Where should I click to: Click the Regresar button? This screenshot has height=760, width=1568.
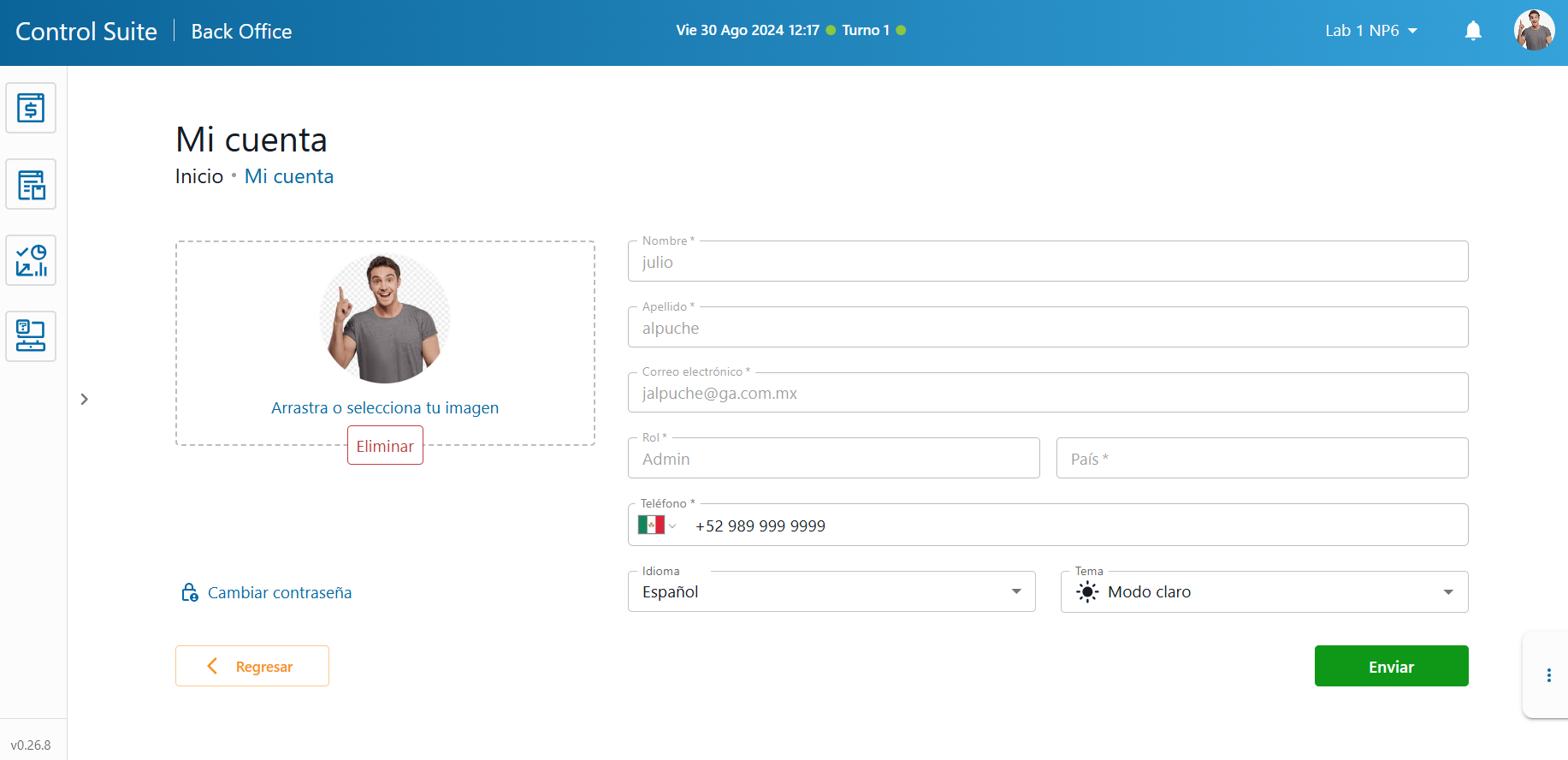coord(252,666)
